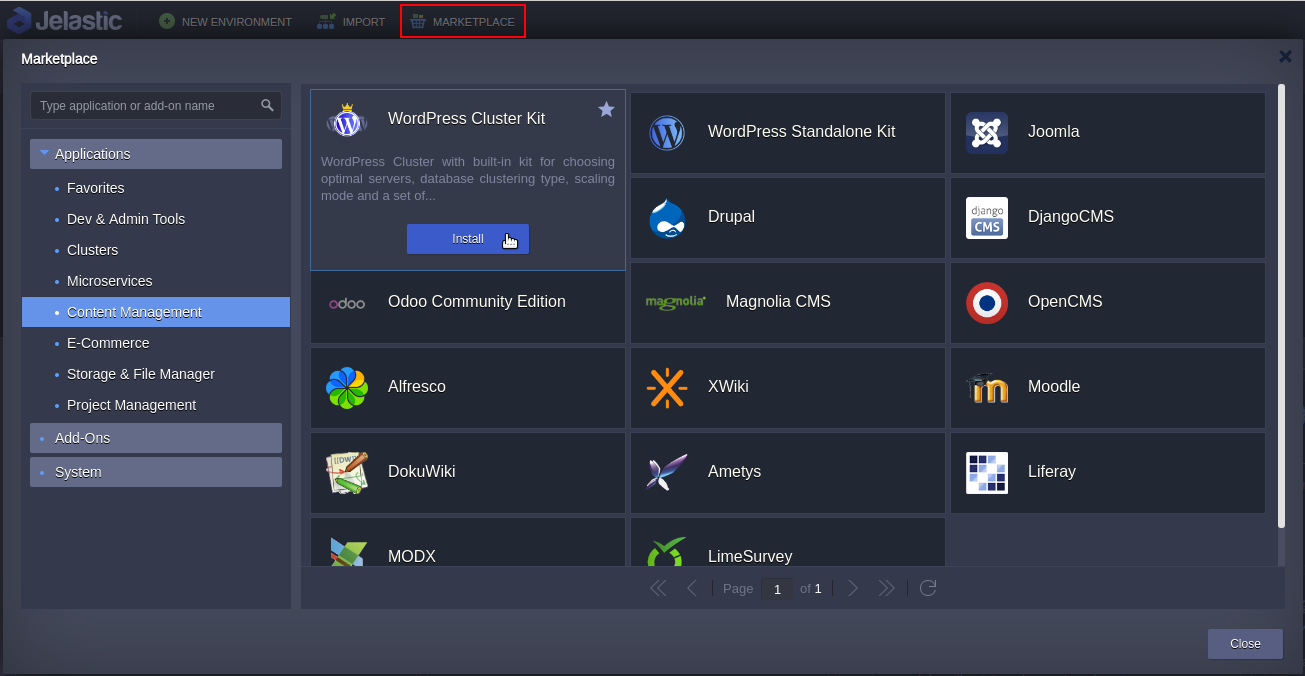
Task: Select the DokuWiki name text
Action: pyautogui.click(x=421, y=472)
